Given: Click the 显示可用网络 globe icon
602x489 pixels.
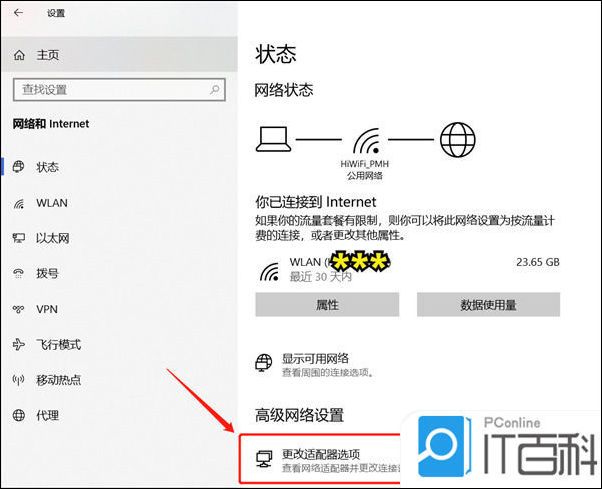Looking at the screenshot, I should pyautogui.click(x=264, y=363).
